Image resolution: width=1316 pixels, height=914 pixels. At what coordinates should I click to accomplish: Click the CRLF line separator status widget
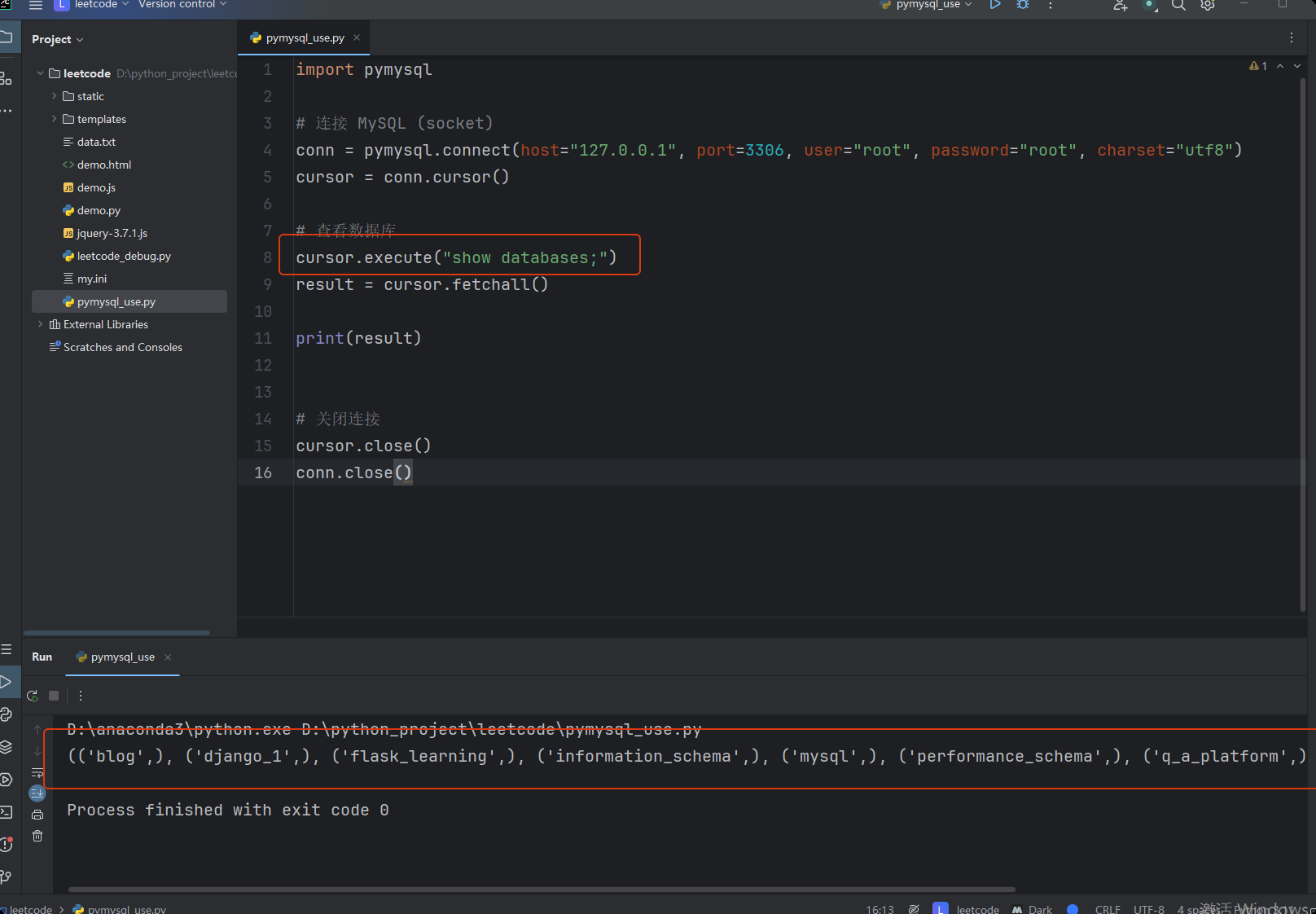pyautogui.click(x=1108, y=909)
